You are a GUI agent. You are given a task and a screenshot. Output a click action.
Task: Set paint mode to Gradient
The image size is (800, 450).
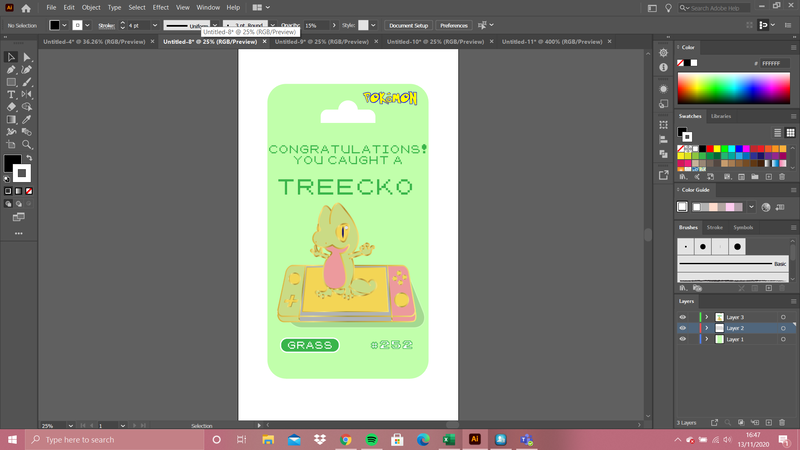point(19,191)
